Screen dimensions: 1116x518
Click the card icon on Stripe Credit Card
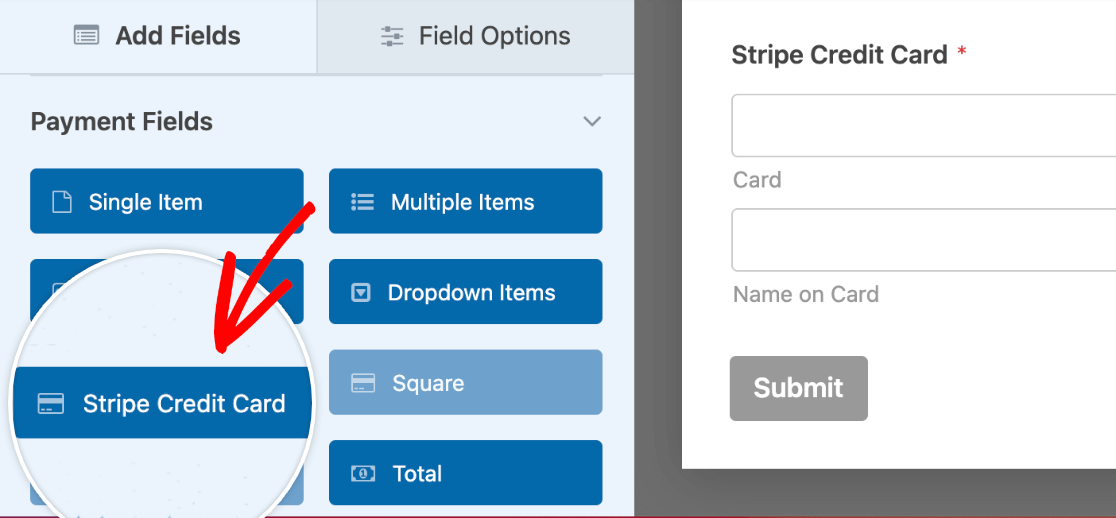click(x=51, y=404)
